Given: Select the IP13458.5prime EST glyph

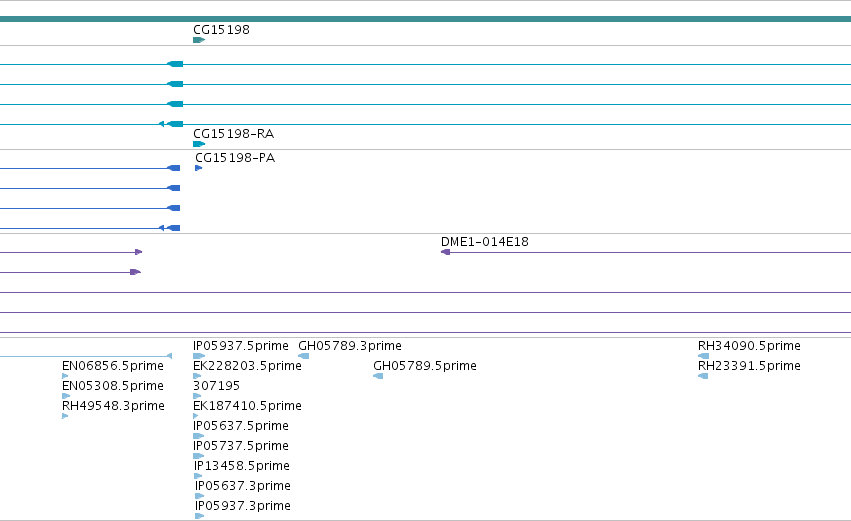Looking at the screenshot, I should click(x=198, y=476).
